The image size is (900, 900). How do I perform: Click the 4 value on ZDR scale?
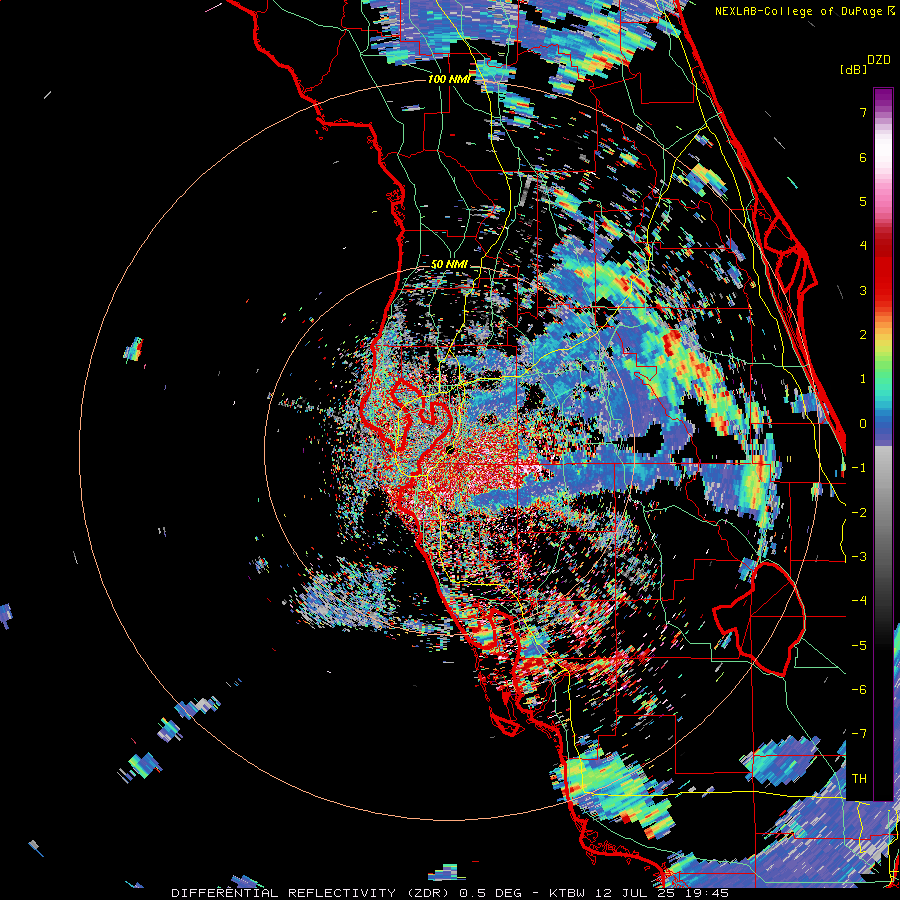863,246
